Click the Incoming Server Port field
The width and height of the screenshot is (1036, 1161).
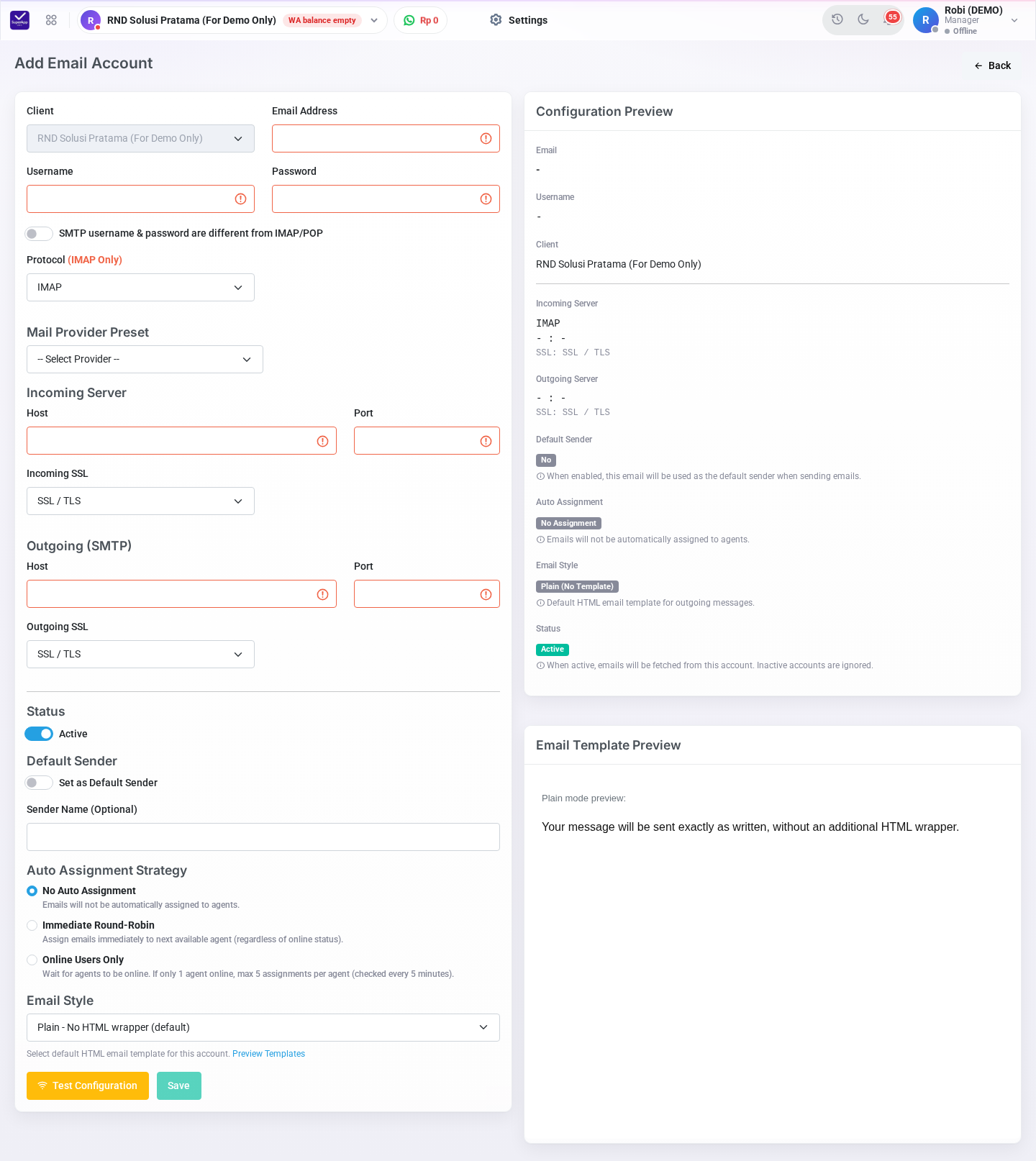pos(427,441)
